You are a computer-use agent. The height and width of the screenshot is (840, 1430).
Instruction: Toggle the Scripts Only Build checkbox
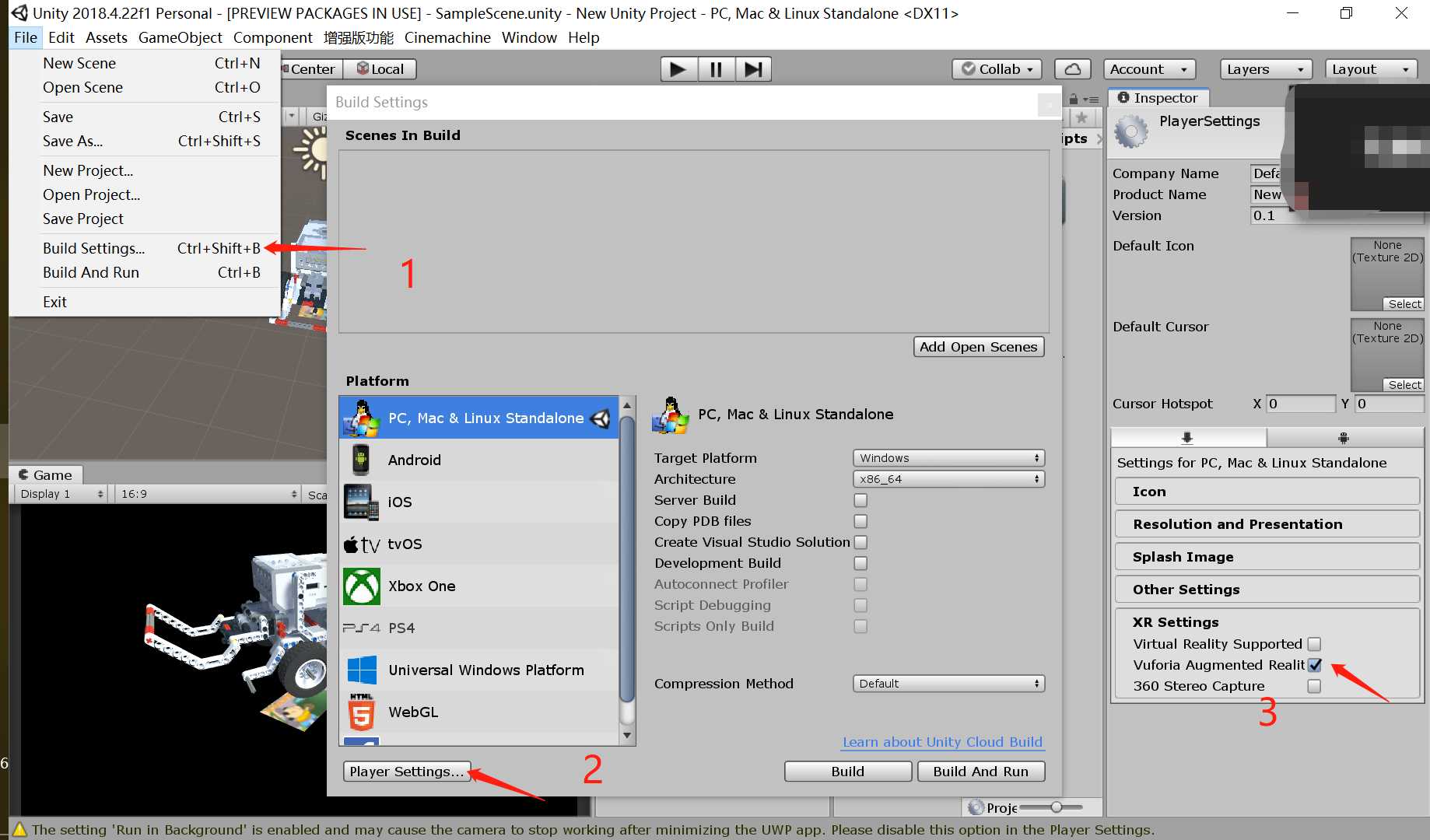point(860,626)
